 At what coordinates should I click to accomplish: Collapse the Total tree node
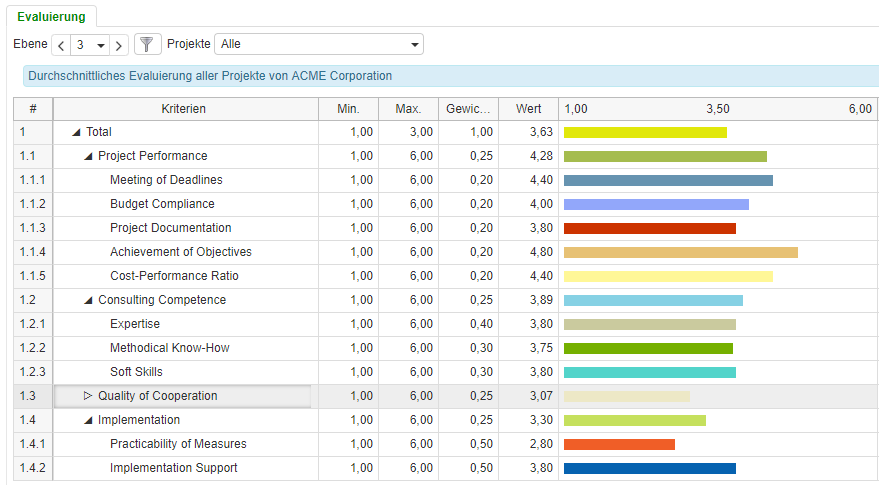tap(76, 132)
